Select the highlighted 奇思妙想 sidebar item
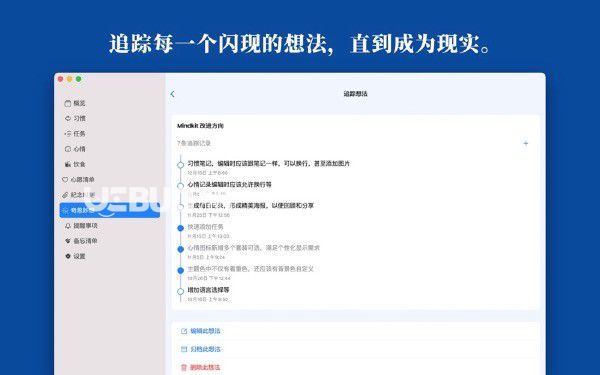The image size is (600, 375). [109, 210]
